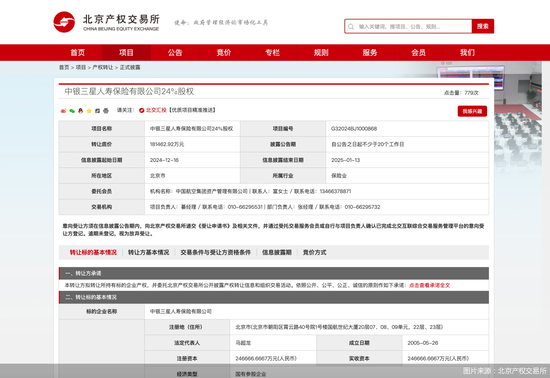Screen dimensions: 550x378
Task: Go to 项目 in the breadcrumb
Action: (x=81, y=67)
